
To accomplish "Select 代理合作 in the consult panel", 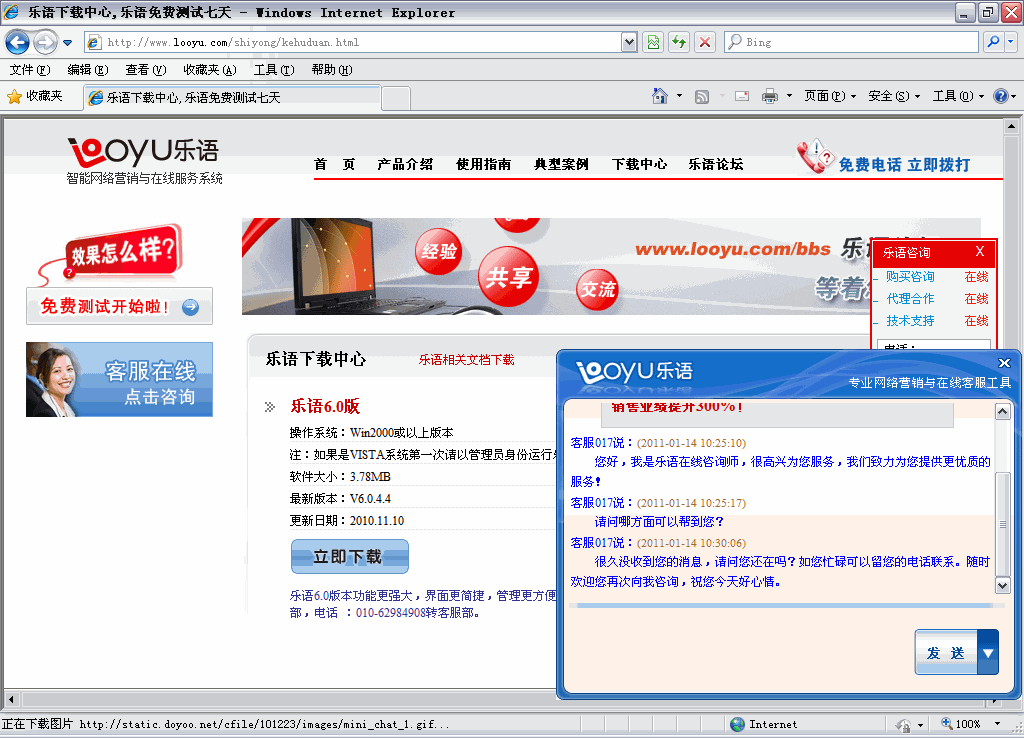I will tap(910, 299).
